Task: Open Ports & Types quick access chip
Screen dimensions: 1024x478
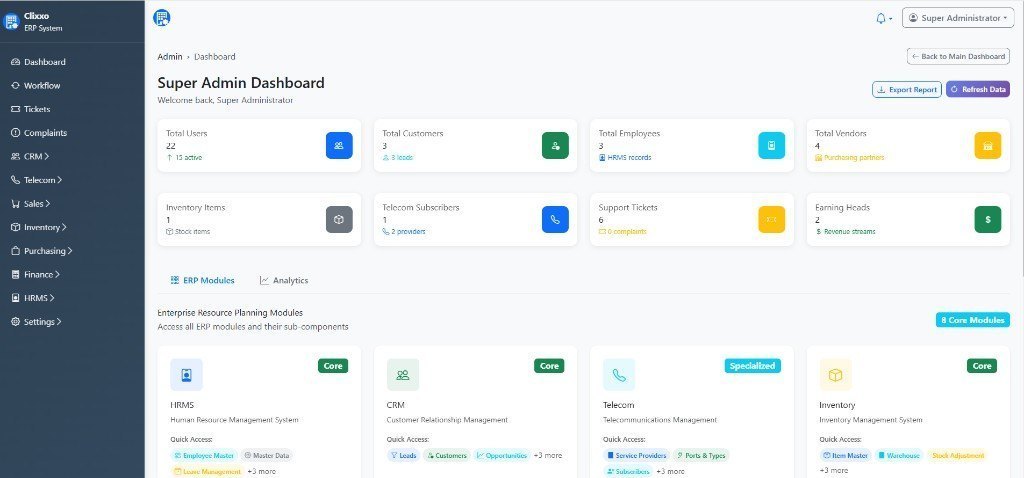Action: click(701, 455)
